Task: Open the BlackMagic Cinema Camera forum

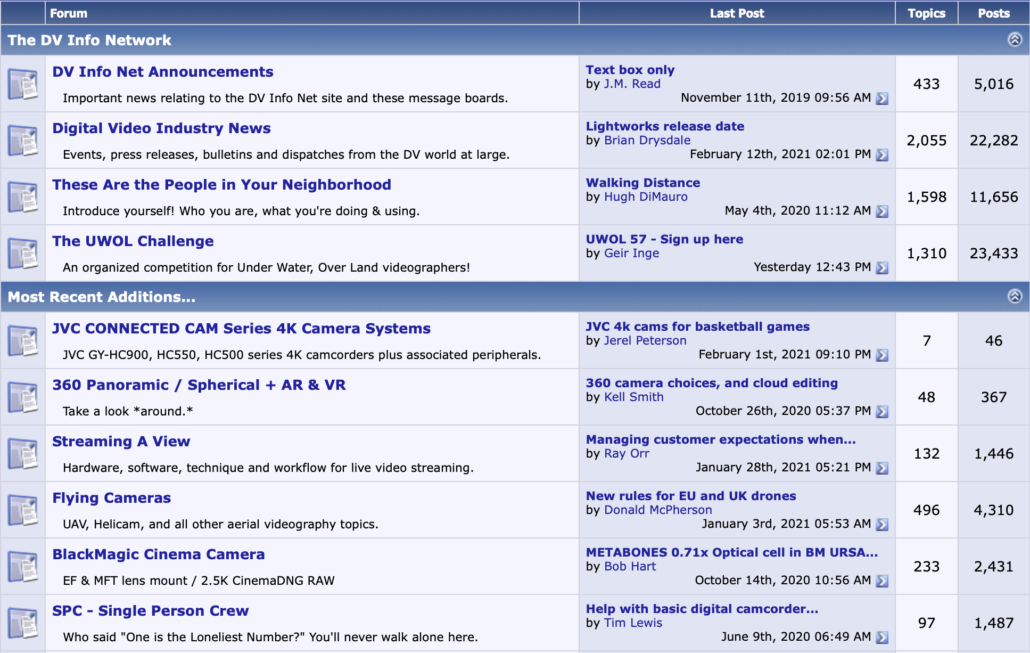Action: [x=158, y=554]
